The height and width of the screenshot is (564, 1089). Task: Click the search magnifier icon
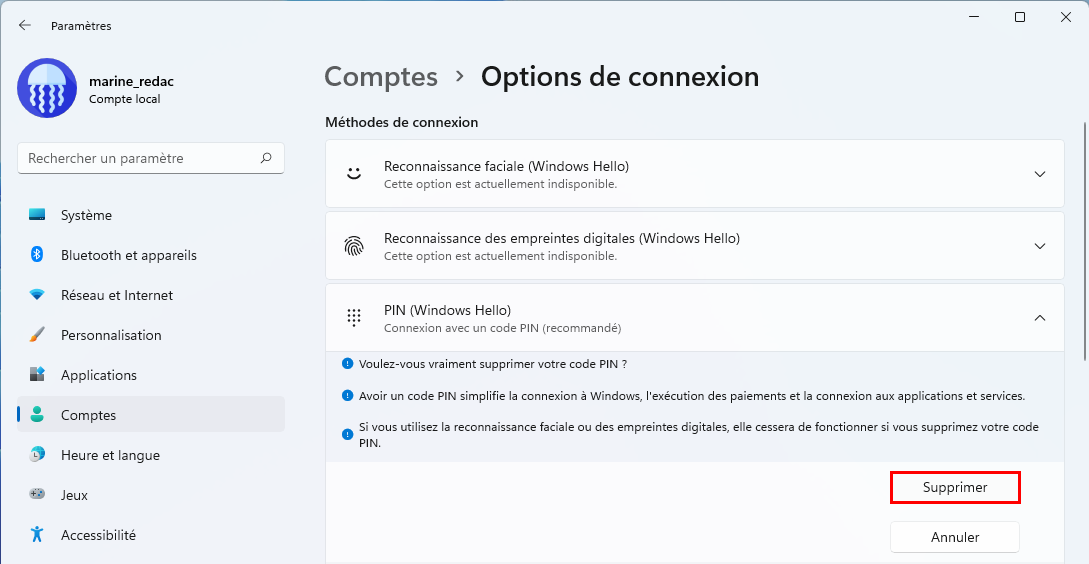pos(266,158)
